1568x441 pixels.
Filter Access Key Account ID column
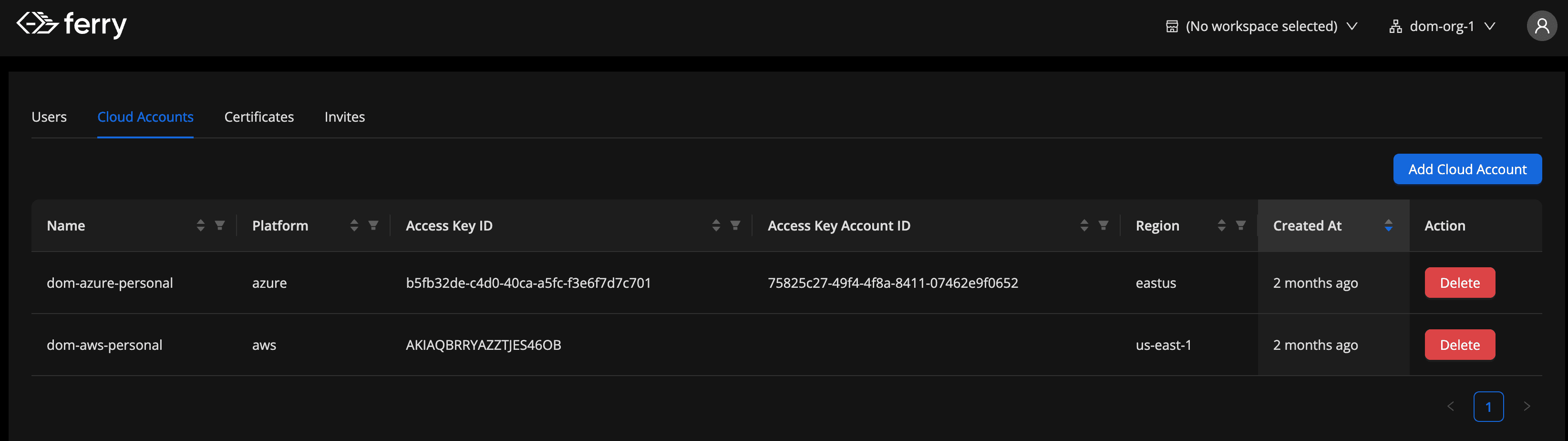coord(1103,225)
